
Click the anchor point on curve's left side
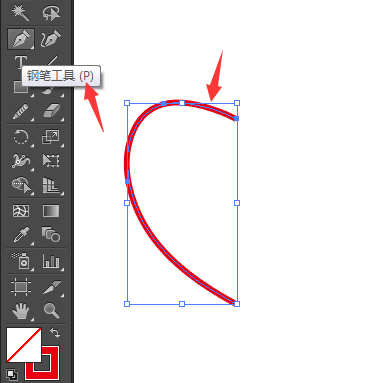pos(127,181)
